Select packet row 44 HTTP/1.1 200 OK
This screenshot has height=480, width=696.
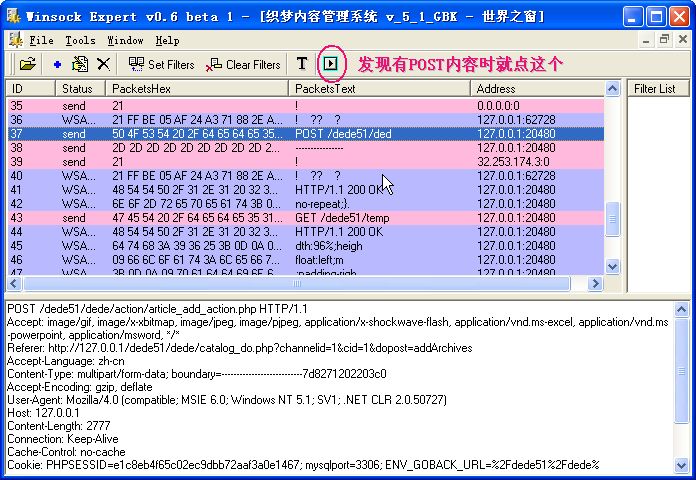tap(306, 232)
